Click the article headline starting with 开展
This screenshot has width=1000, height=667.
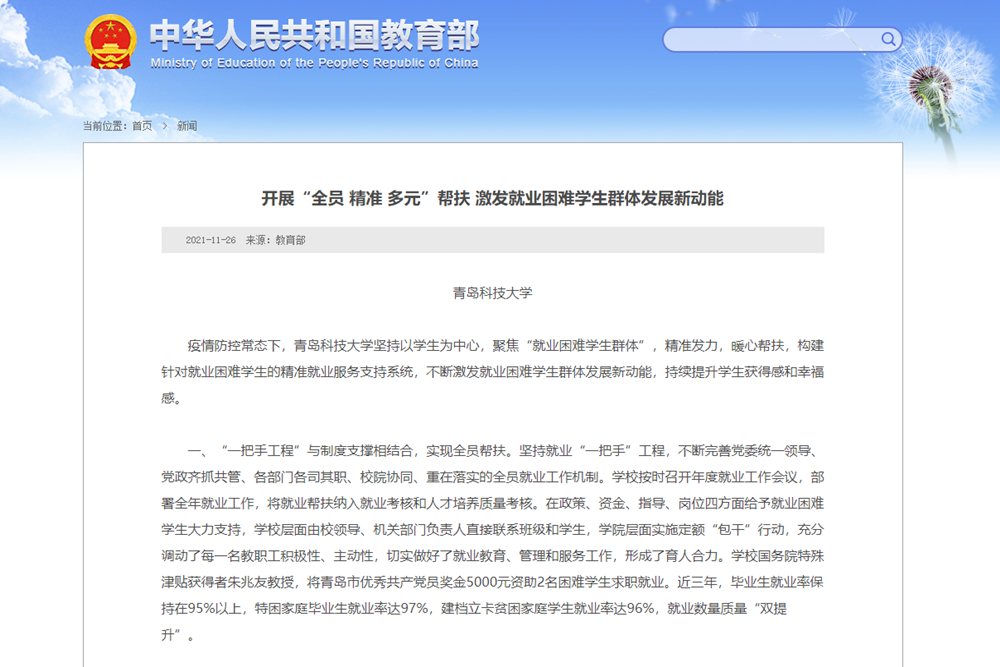point(492,198)
